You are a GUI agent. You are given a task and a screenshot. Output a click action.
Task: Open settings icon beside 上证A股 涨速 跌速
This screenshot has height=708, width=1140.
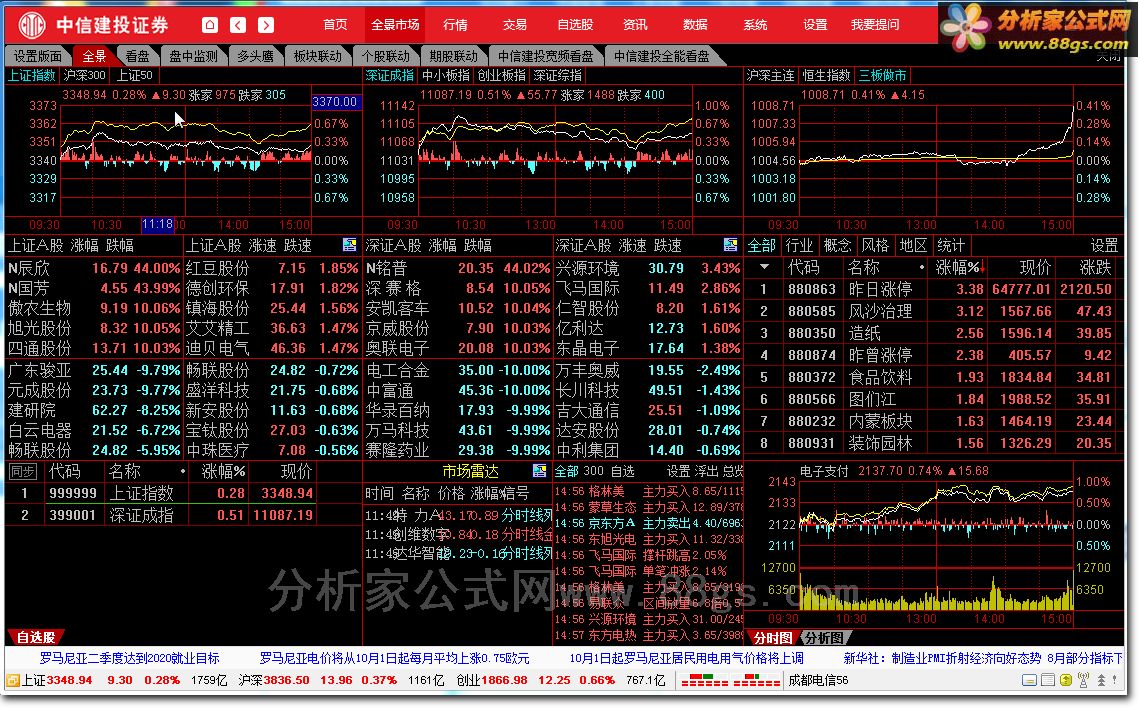pyautogui.click(x=350, y=245)
